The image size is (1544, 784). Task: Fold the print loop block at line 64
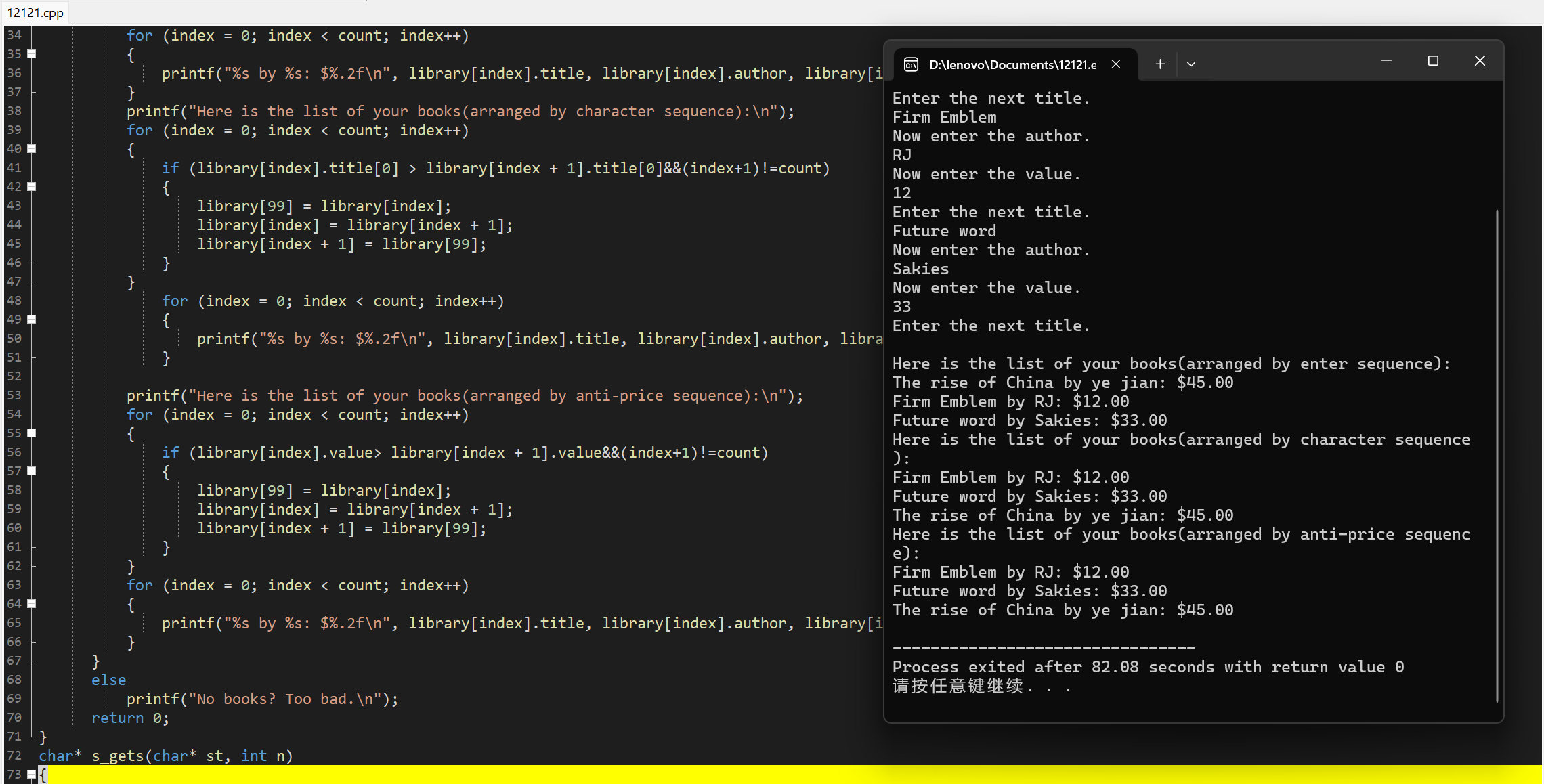pyautogui.click(x=32, y=603)
